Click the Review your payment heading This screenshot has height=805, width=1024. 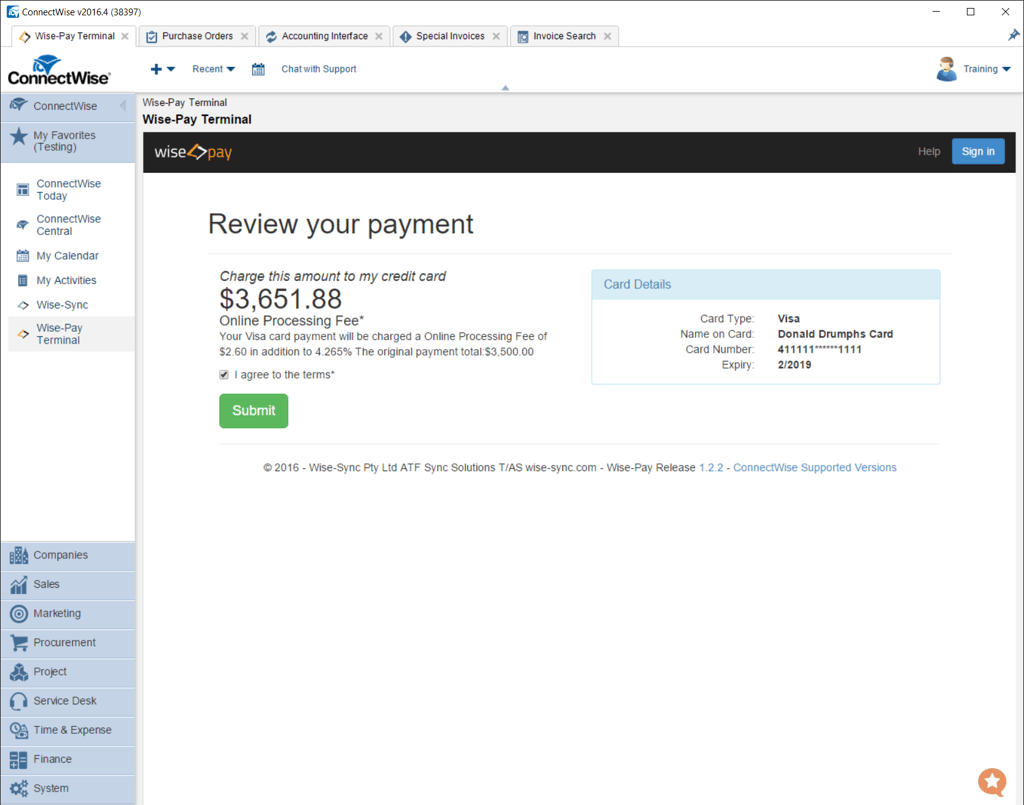(340, 224)
